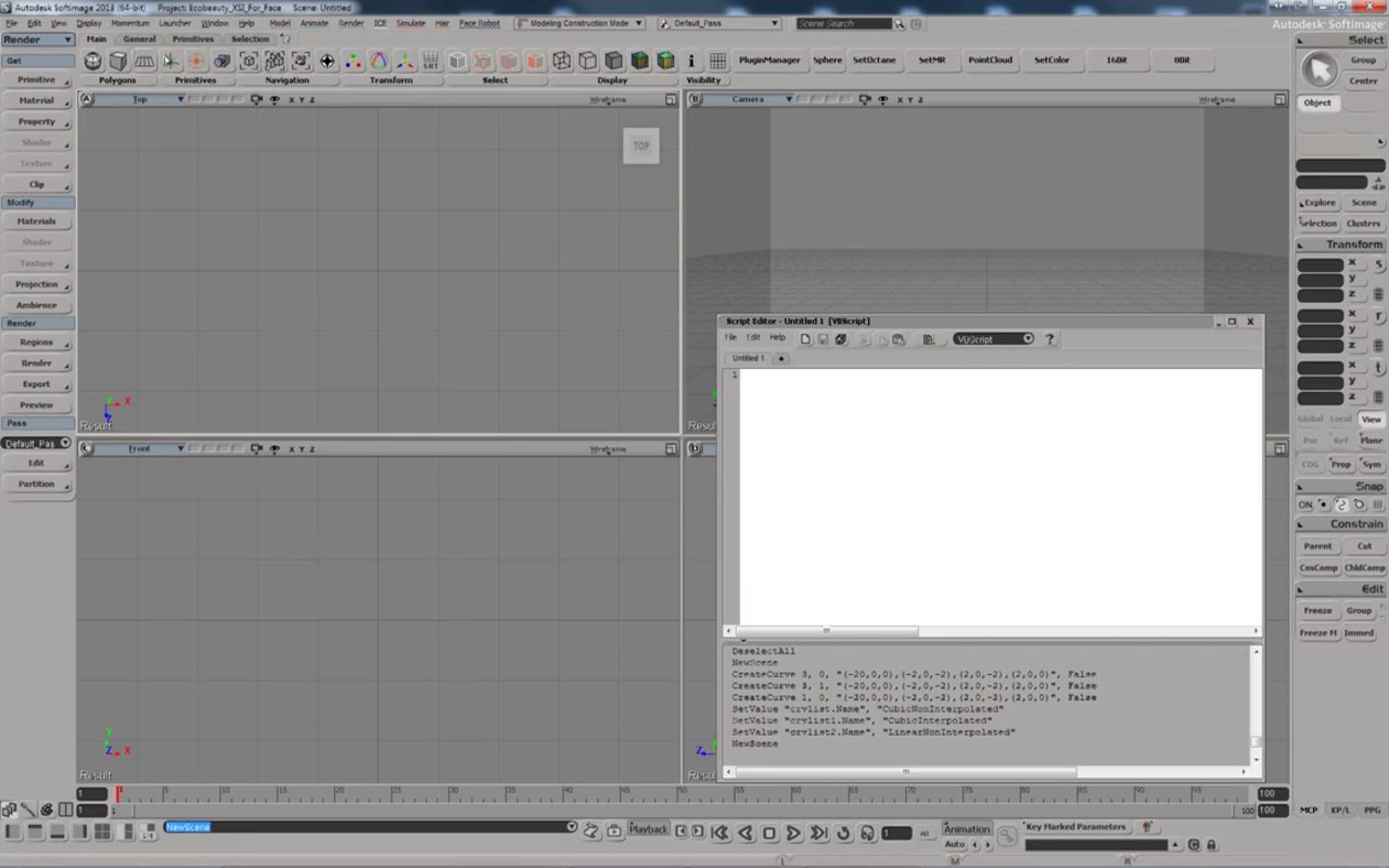Click the Freeze button in Edit panel
Image resolution: width=1389 pixels, height=868 pixels.
pyautogui.click(x=1317, y=610)
